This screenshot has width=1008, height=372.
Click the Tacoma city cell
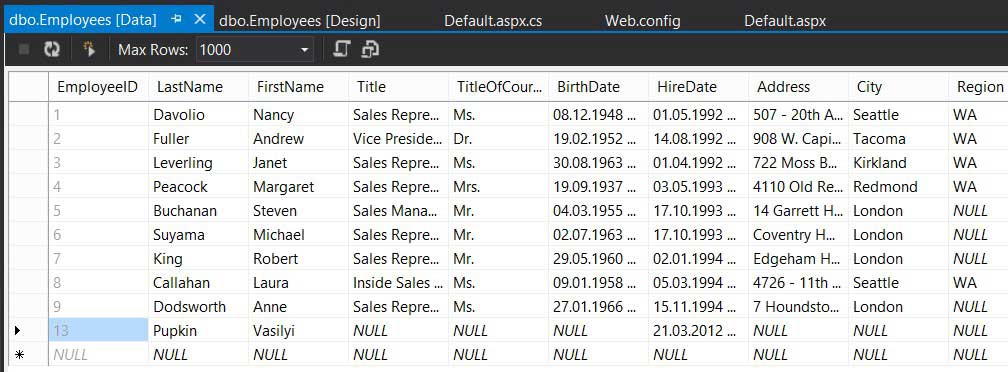(x=899, y=139)
